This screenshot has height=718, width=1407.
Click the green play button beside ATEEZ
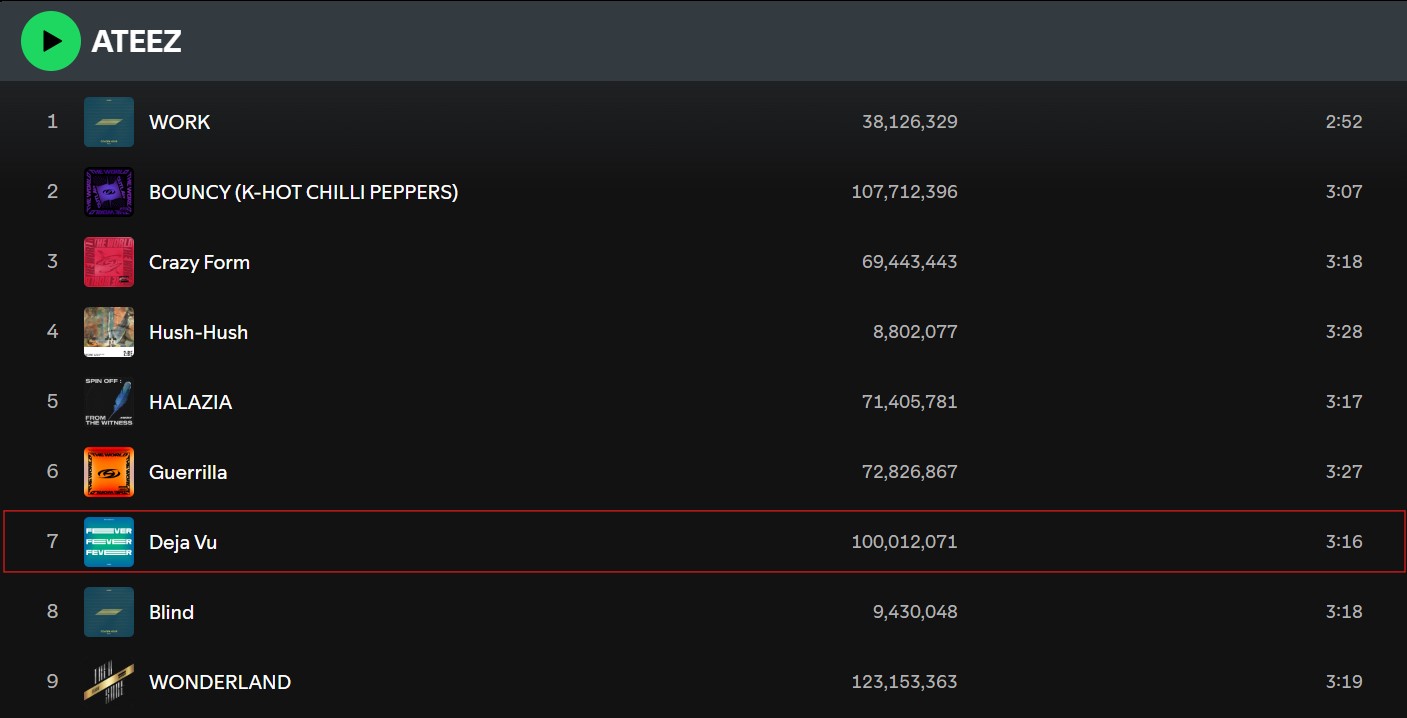tap(50, 41)
